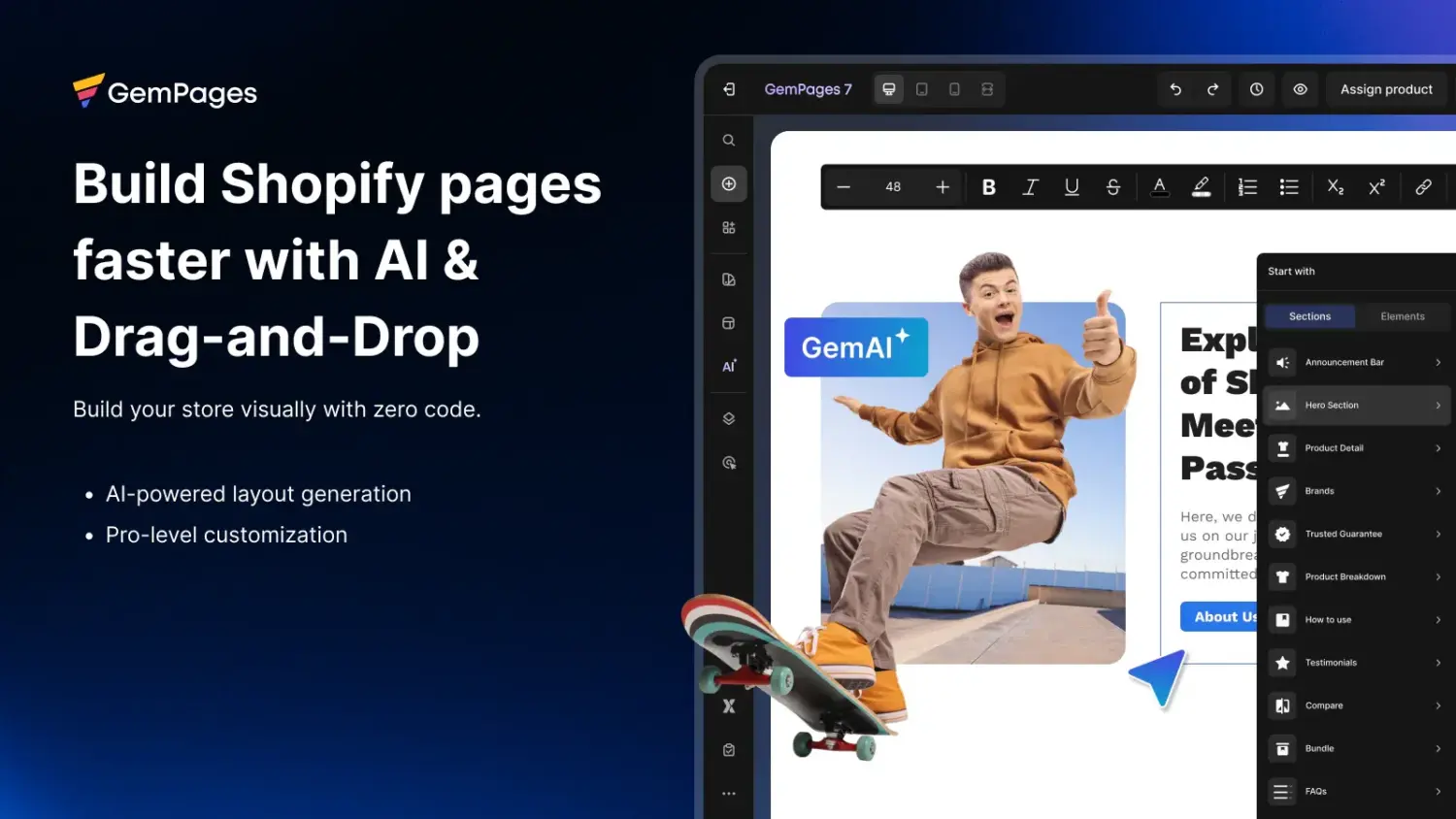1456x819 pixels.
Task: Redo the last undone change
Action: 1212,89
